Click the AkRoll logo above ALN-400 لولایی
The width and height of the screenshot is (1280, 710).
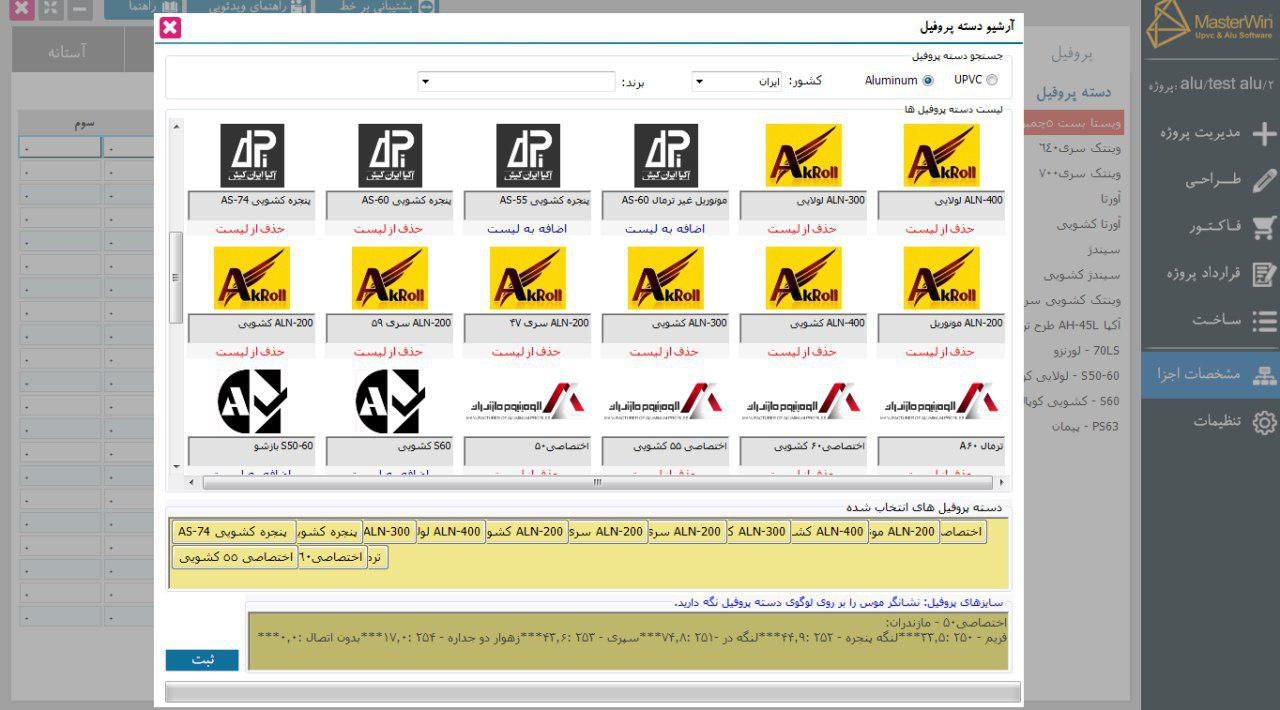coord(942,155)
